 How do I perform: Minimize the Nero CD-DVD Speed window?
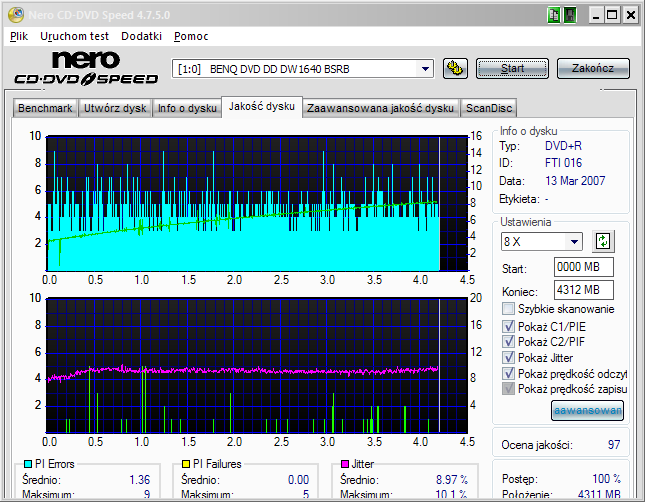pos(596,16)
